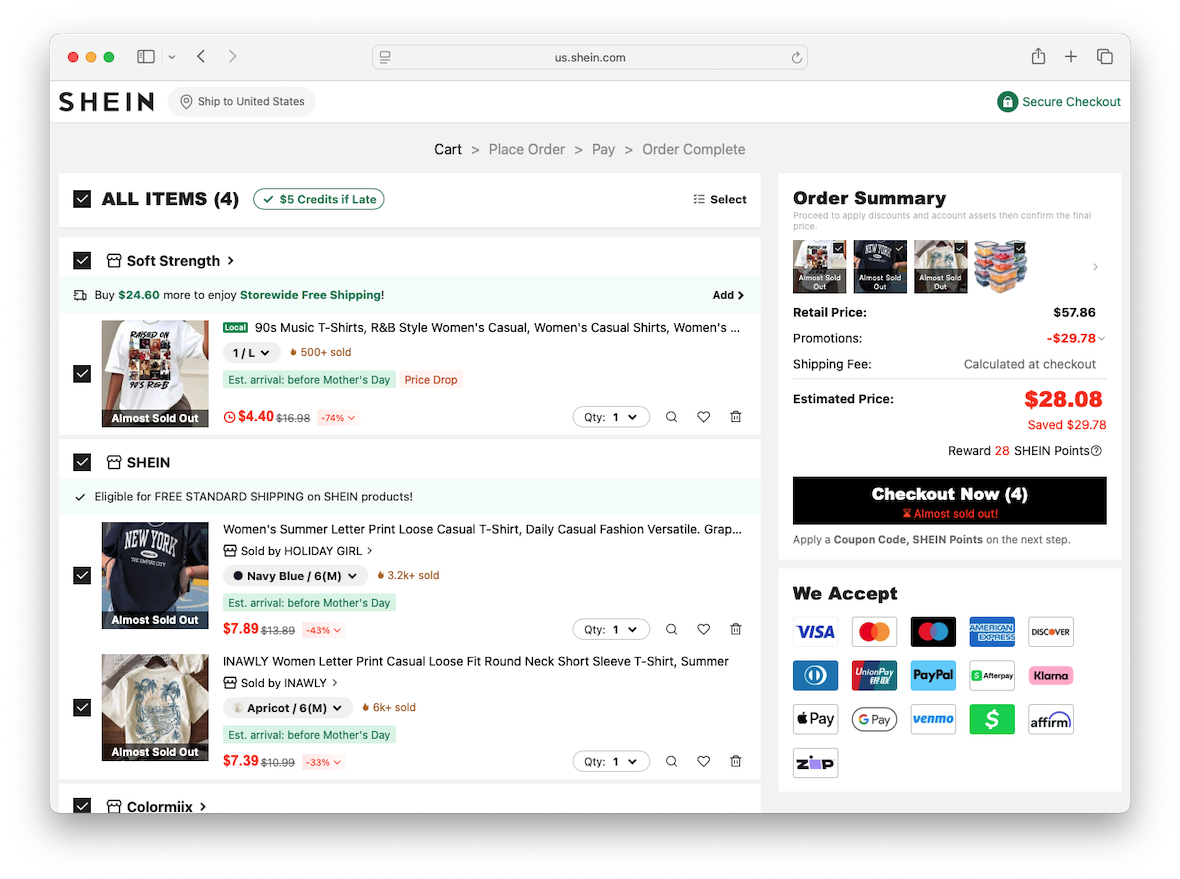Click the Apple Pay icon

(815, 719)
